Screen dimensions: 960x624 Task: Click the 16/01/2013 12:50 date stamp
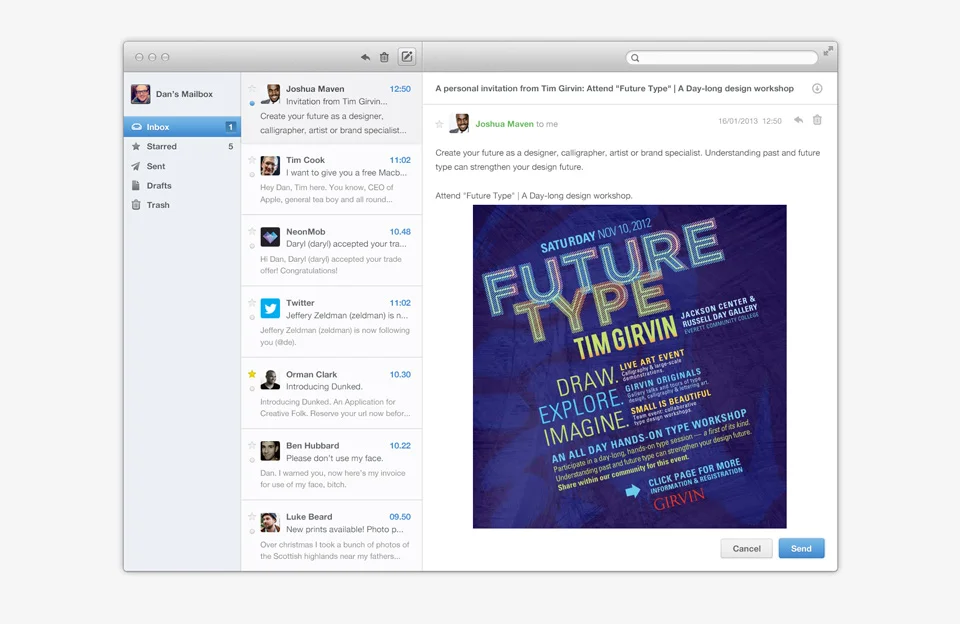pos(749,121)
